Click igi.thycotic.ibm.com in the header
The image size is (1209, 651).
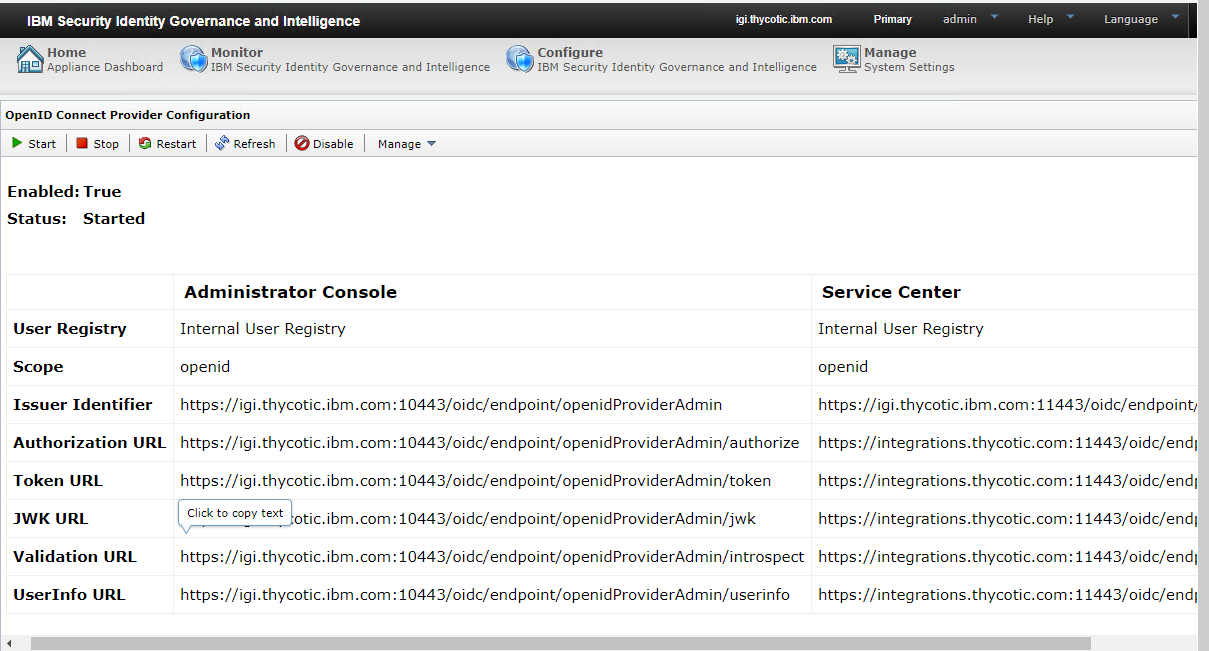[x=783, y=18]
